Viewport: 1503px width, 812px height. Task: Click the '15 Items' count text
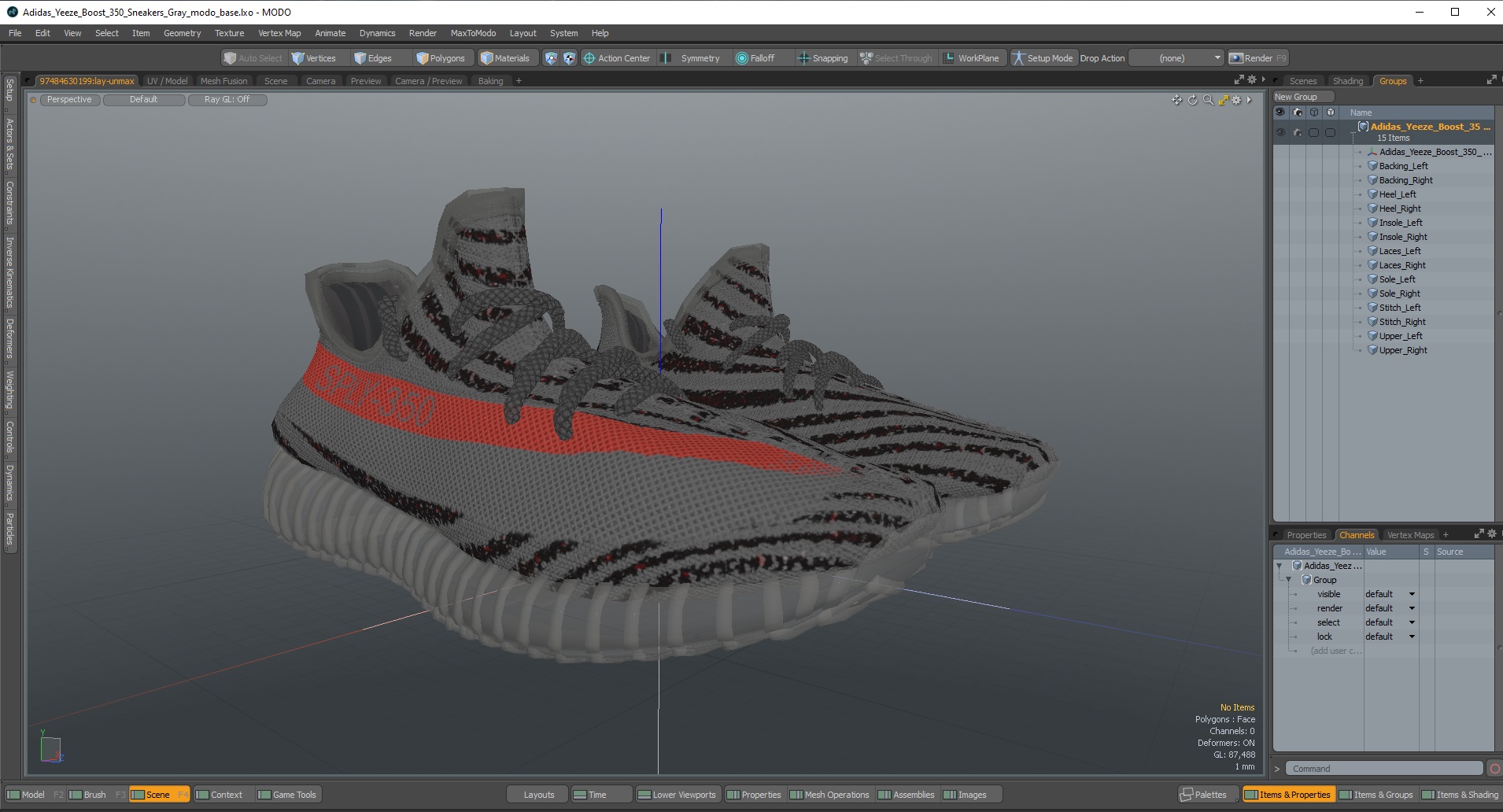pyautogui.click(x=1393, y=138)
